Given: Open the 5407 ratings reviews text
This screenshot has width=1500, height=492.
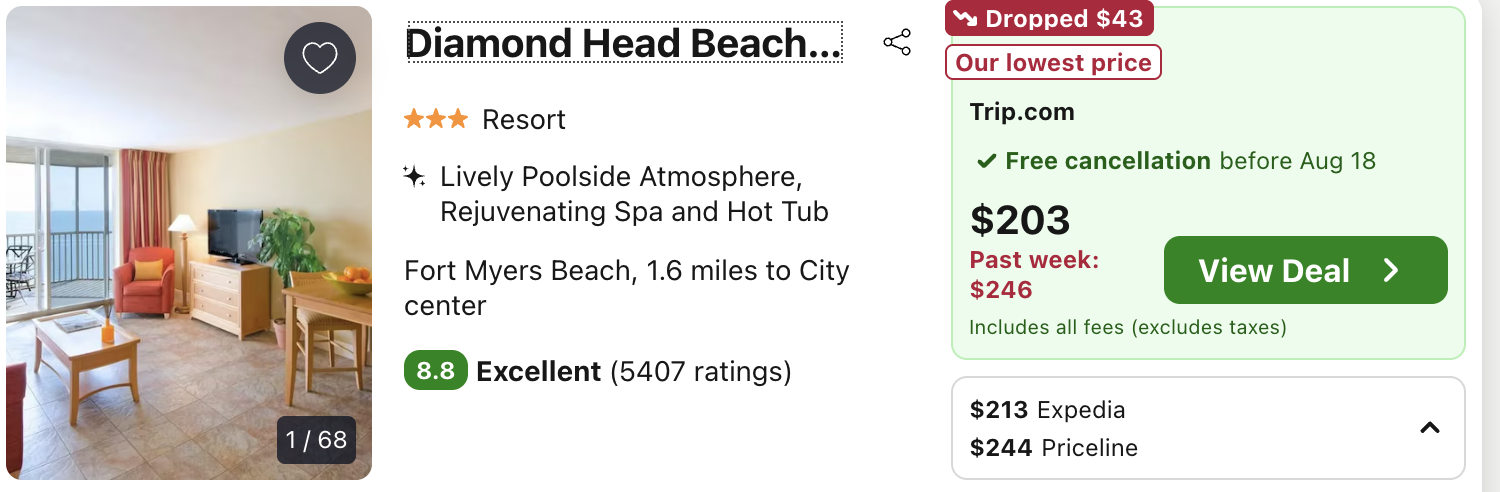Looking at the screenshot, I should 701,372.
